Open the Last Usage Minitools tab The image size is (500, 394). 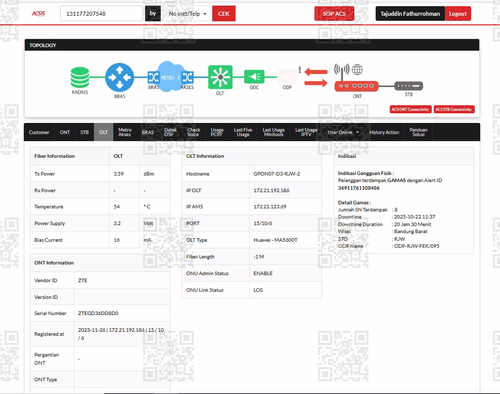273,132
